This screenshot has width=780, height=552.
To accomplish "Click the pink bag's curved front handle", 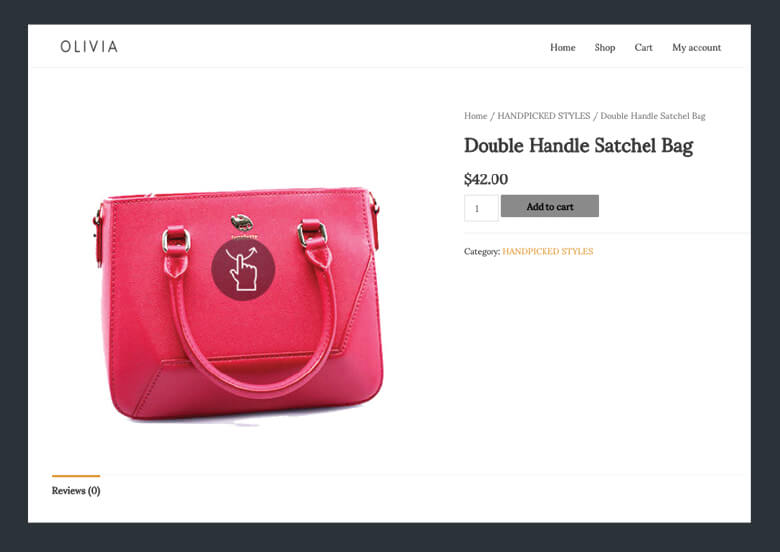I will 254,368.
